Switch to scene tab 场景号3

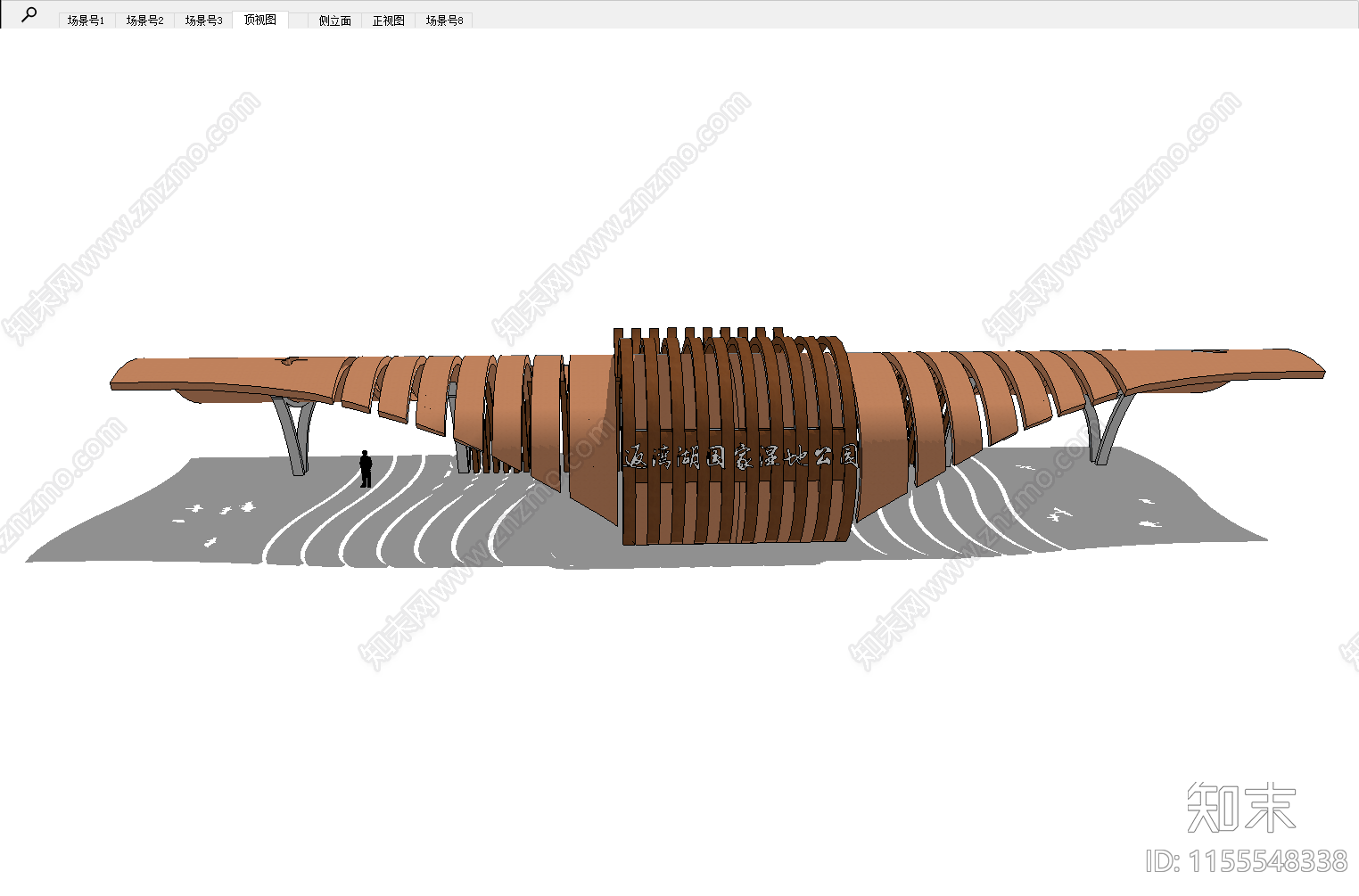(x=203, y=21)
